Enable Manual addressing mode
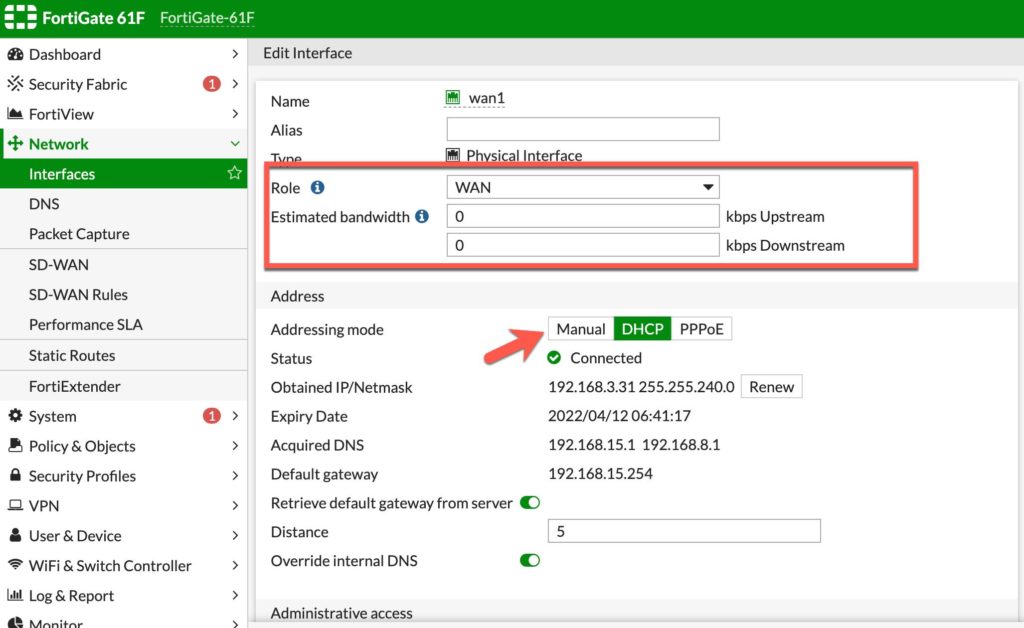Viewport: 1024px width, 628px height. click(579, 328)
